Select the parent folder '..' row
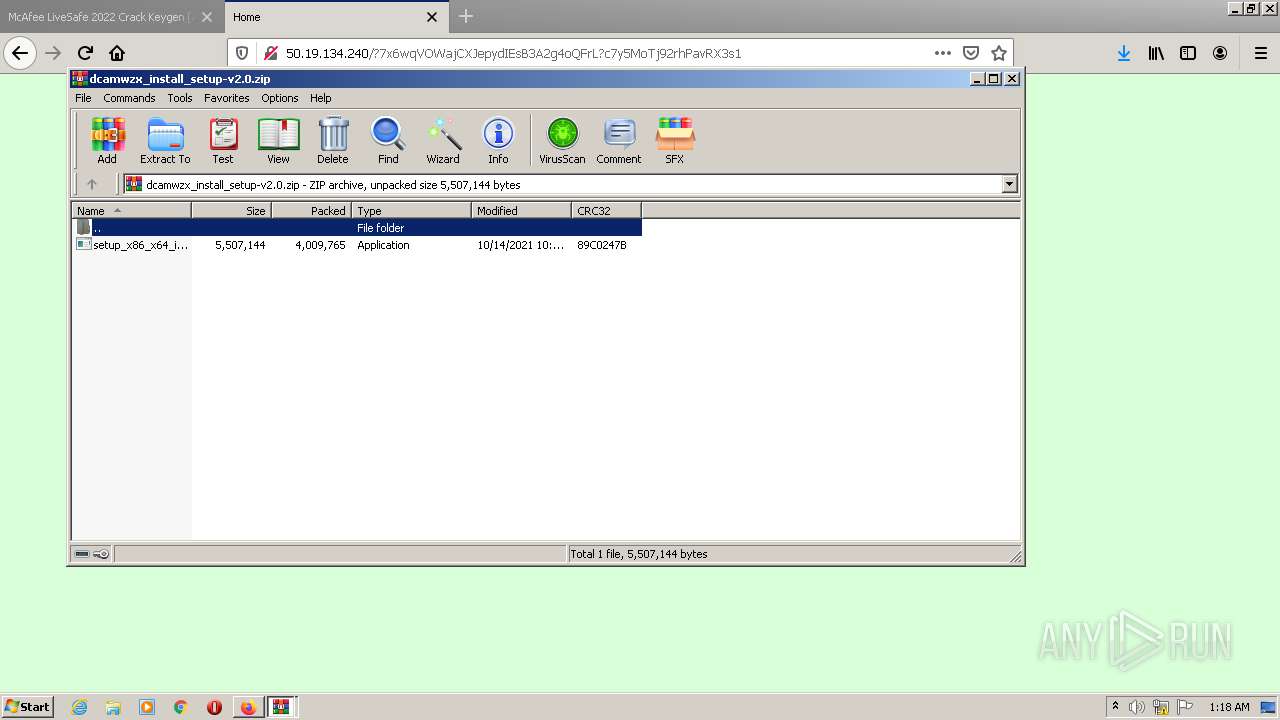 (x=357, y=228)
